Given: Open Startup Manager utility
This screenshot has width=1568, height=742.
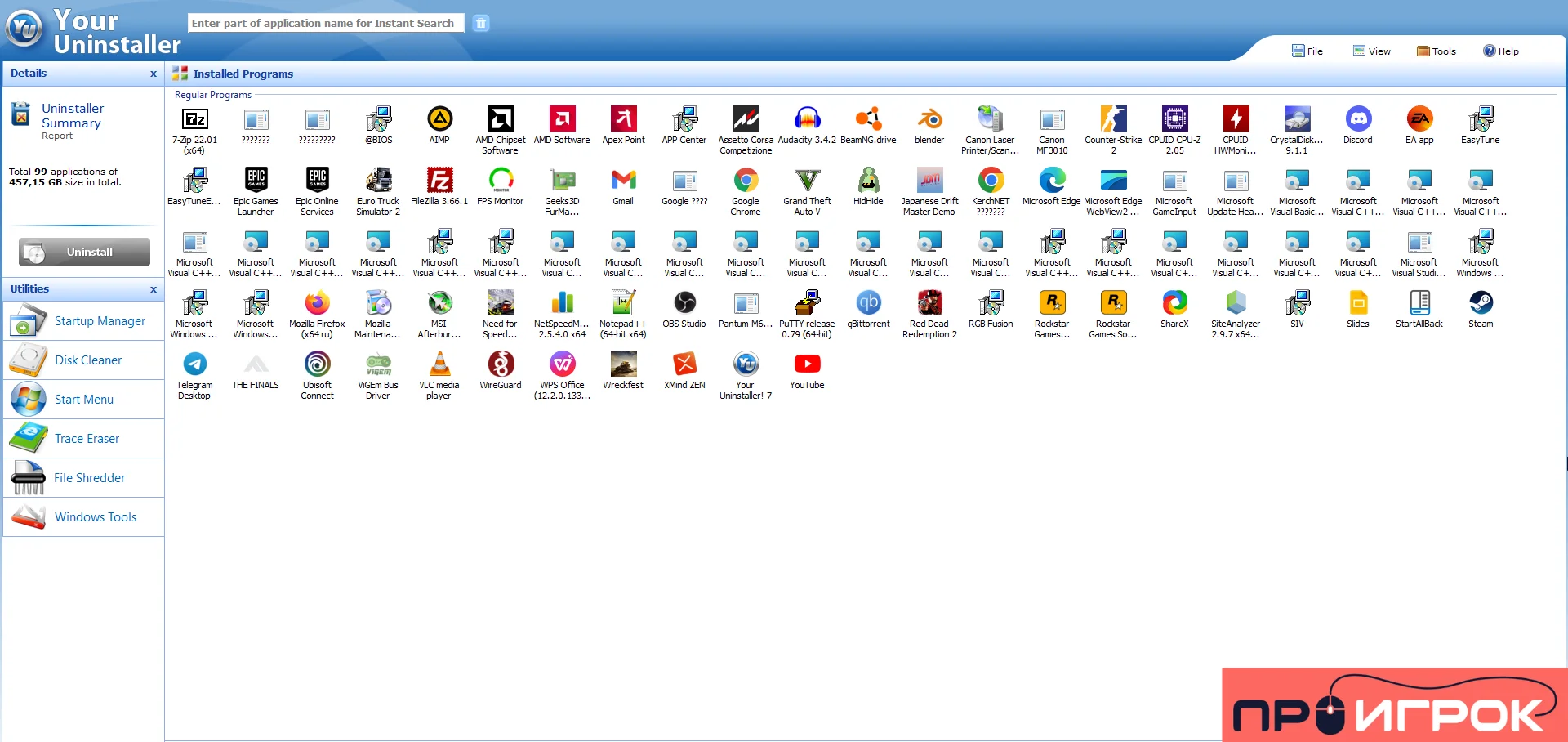Looking at the screenshot, I should point(83,321).
